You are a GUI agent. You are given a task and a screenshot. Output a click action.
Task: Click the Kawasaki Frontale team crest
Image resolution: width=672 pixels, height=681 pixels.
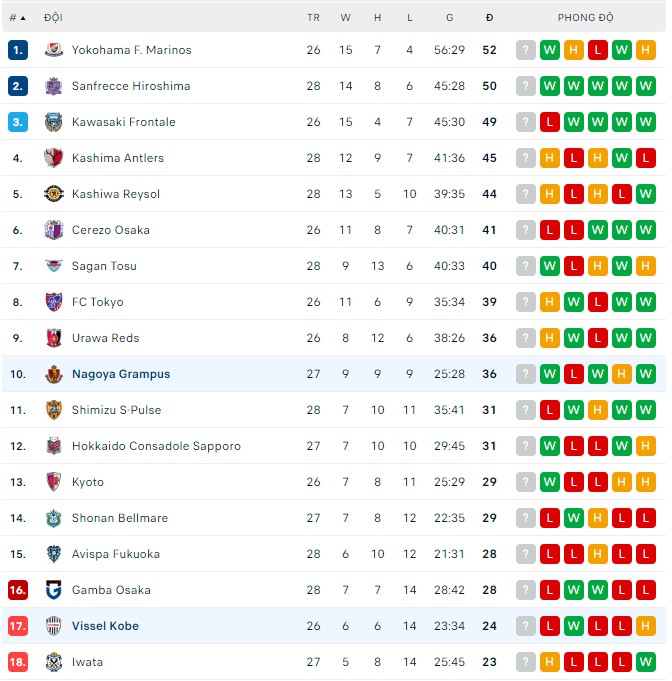(x=54, y=122)
